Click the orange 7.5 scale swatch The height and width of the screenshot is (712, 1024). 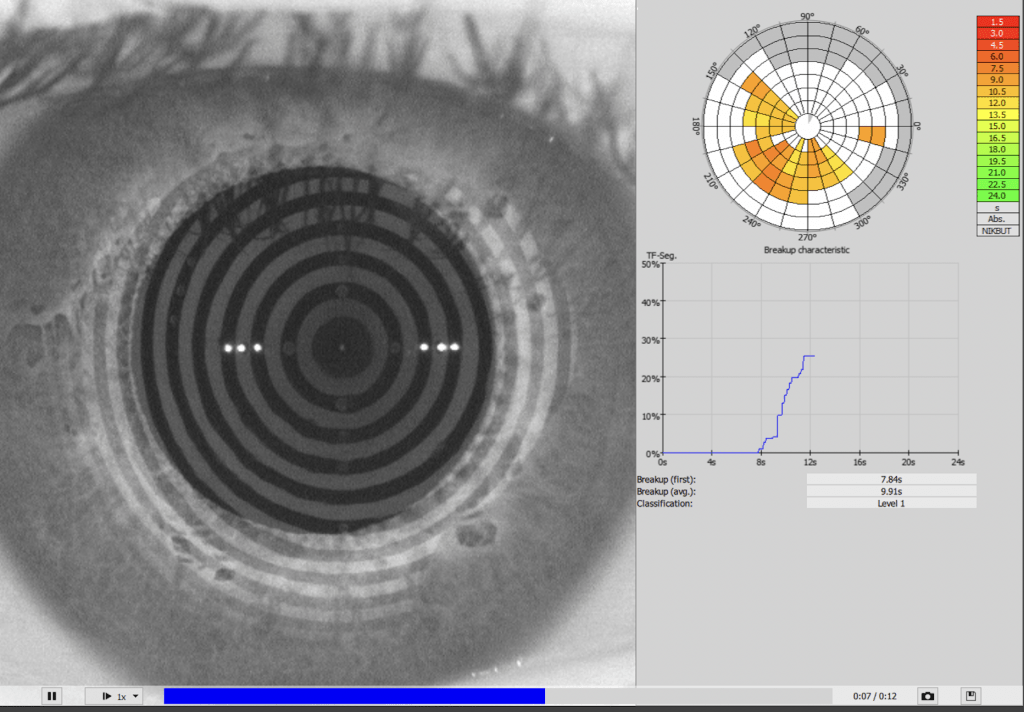tap(995, 68)
